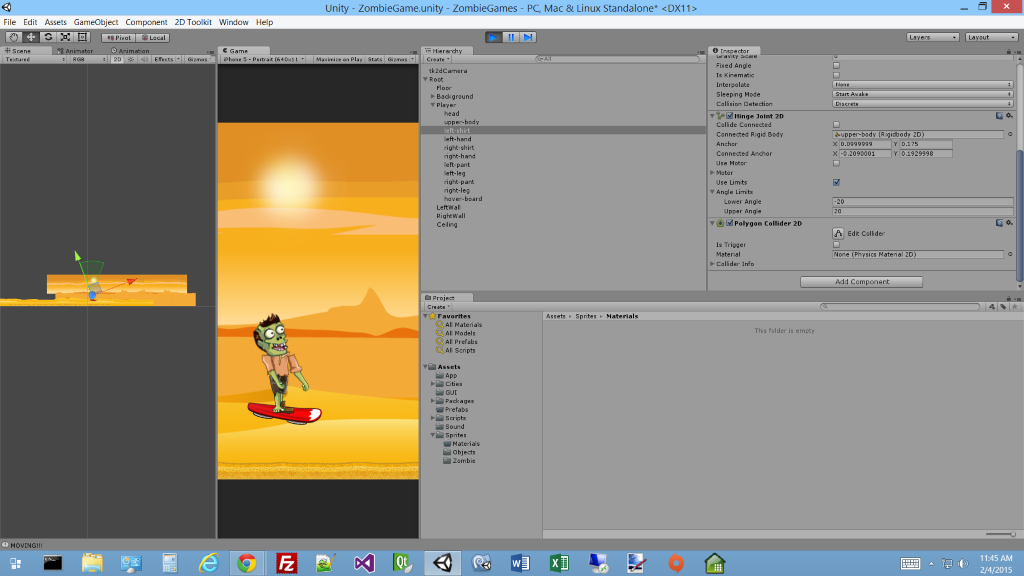
Task: Open Microsoft Word from the taskbar
Action: 520,563
